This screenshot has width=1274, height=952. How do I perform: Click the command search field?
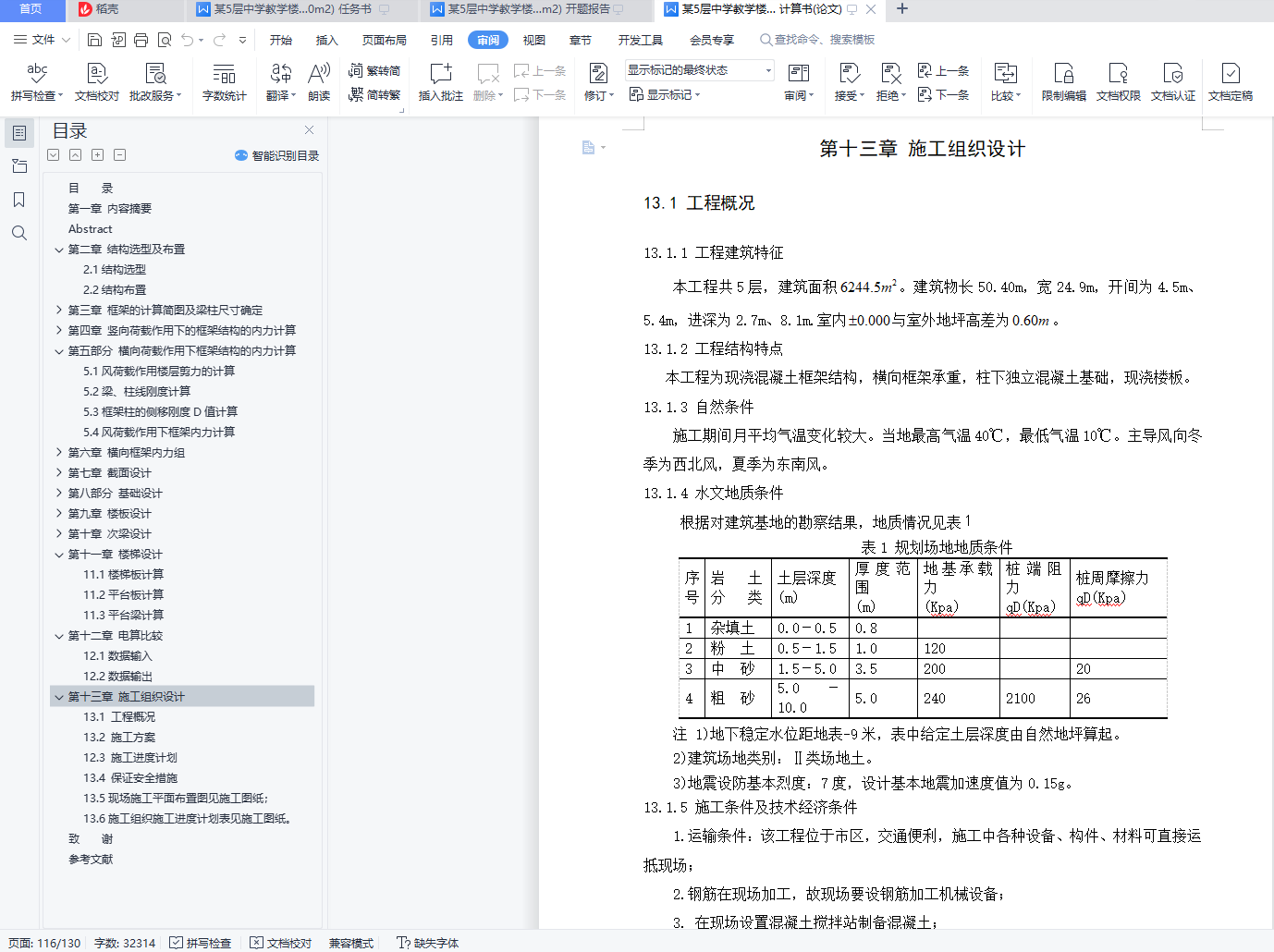pos(817,40)
